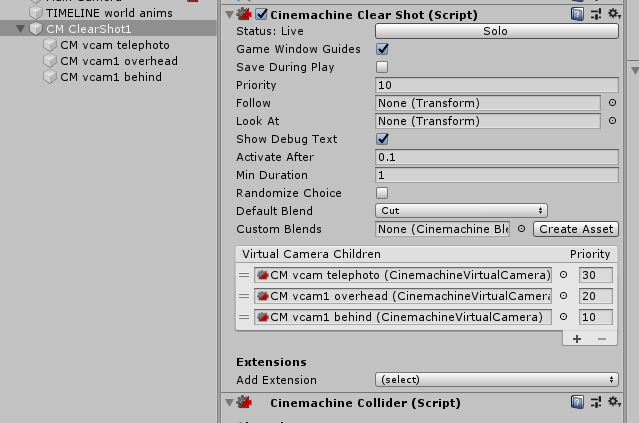Select CM vcam telephoto in hierarchy
This screenshot has width=639, height=423.
pos(115,45)
